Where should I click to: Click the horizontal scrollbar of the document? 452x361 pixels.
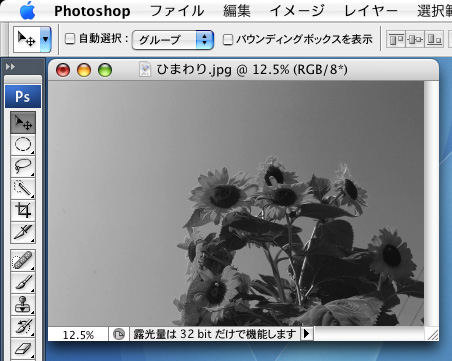[369, 334]
